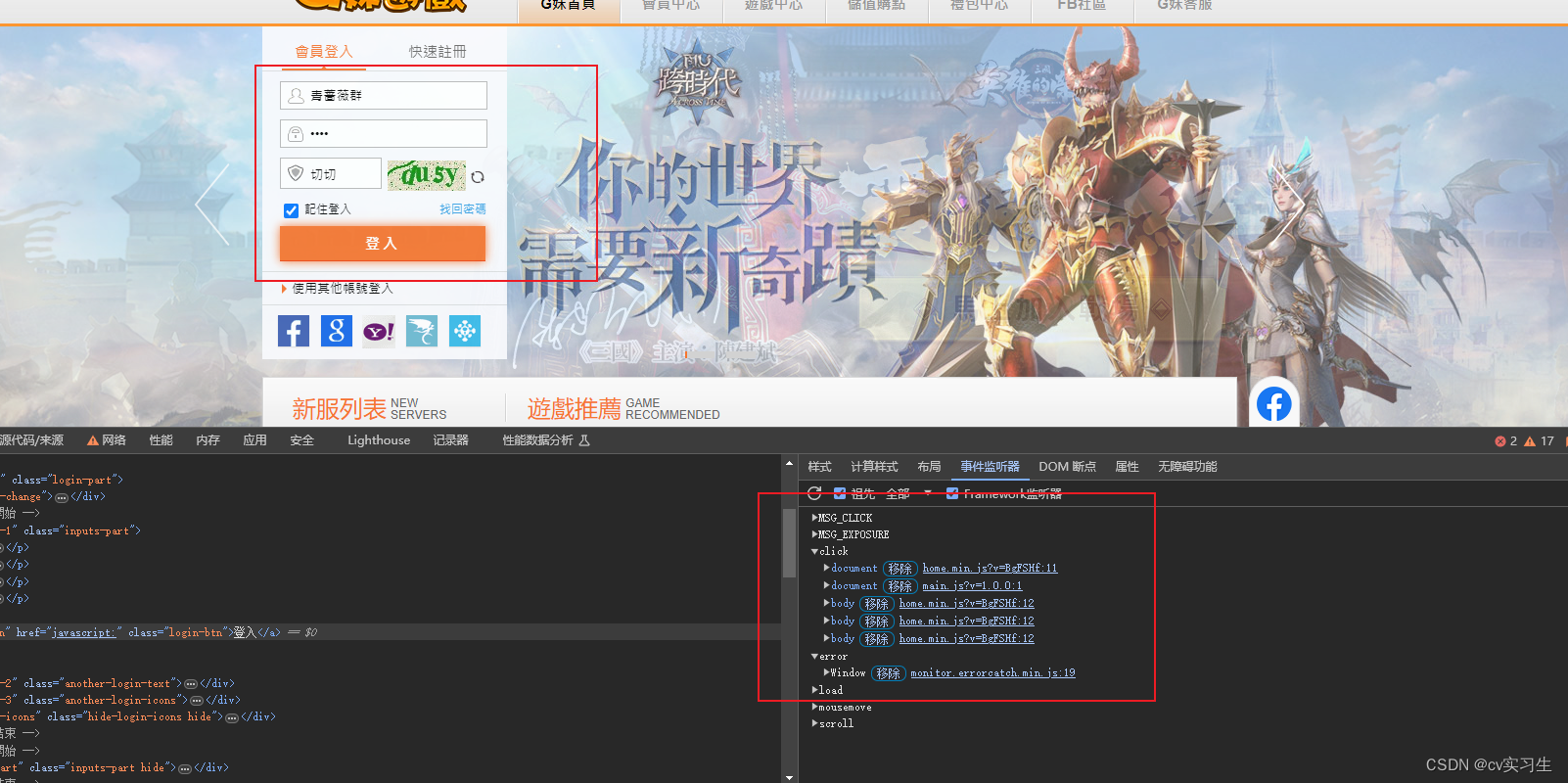
Task: Open the 找回密碼 link
Action: [462, 209]
